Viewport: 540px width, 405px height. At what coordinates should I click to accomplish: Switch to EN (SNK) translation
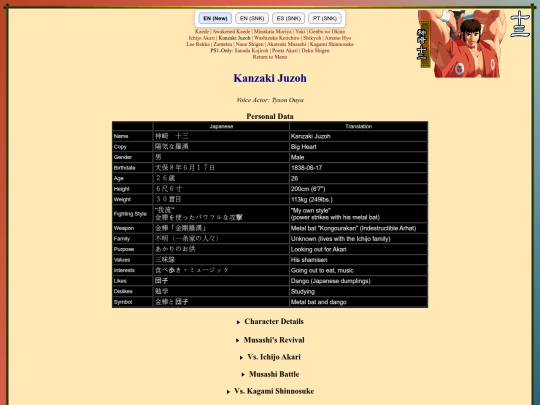[x=252, y=18]
